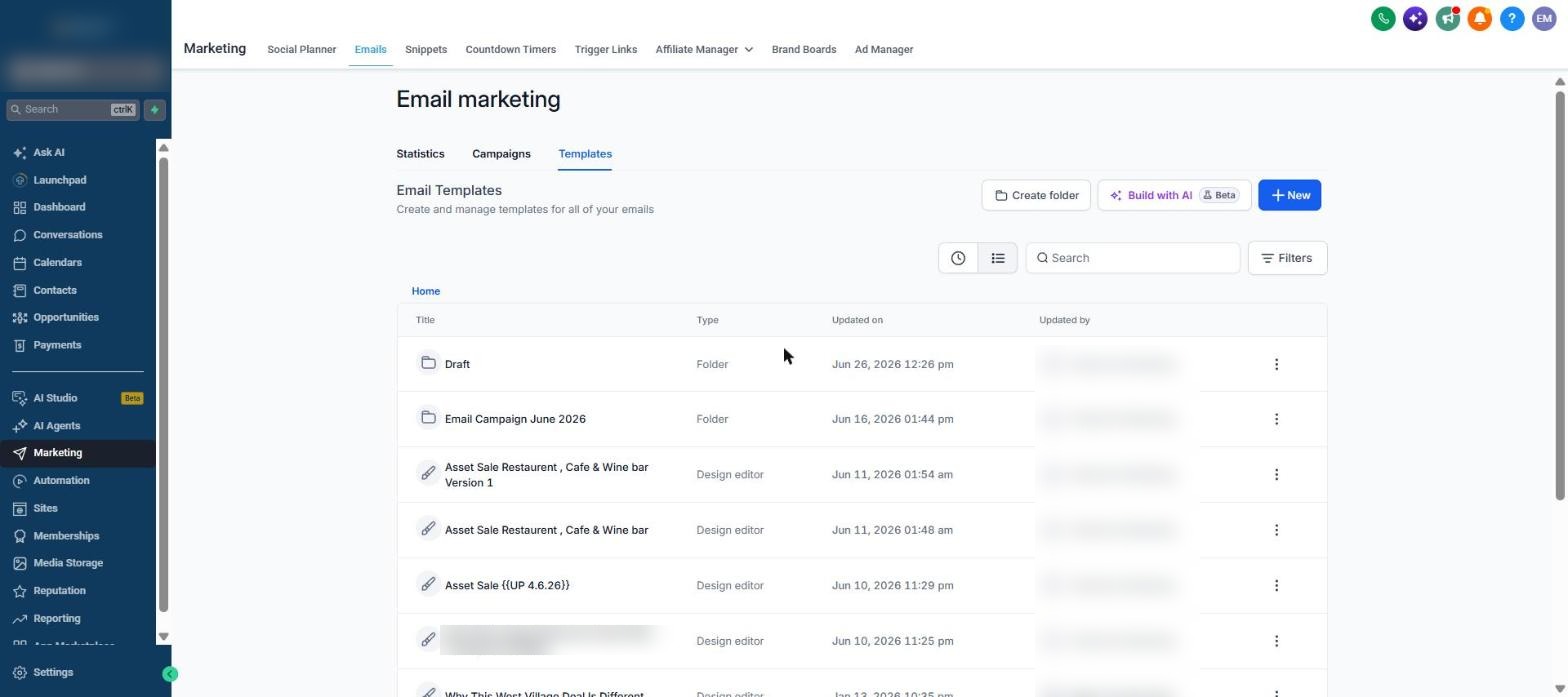
Task: Click the Draft folder icon
Action: coord(428,363)
